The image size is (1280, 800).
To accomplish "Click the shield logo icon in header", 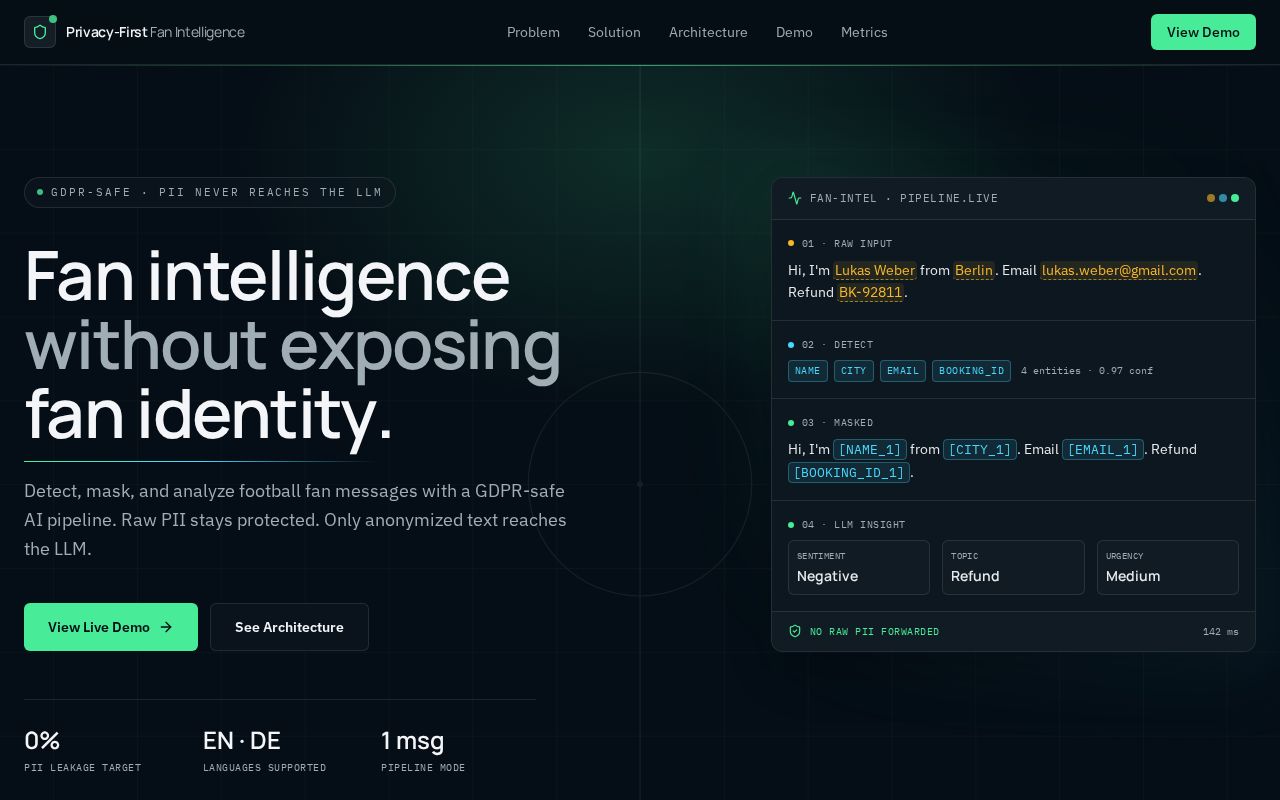I will click(40, 32).
